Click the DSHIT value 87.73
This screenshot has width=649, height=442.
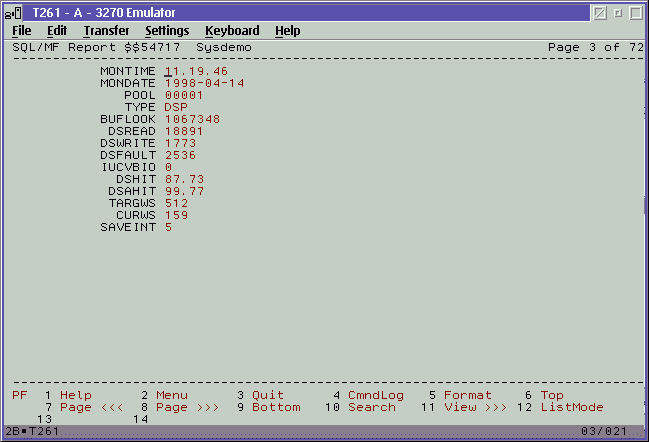(x=184, y=179)
